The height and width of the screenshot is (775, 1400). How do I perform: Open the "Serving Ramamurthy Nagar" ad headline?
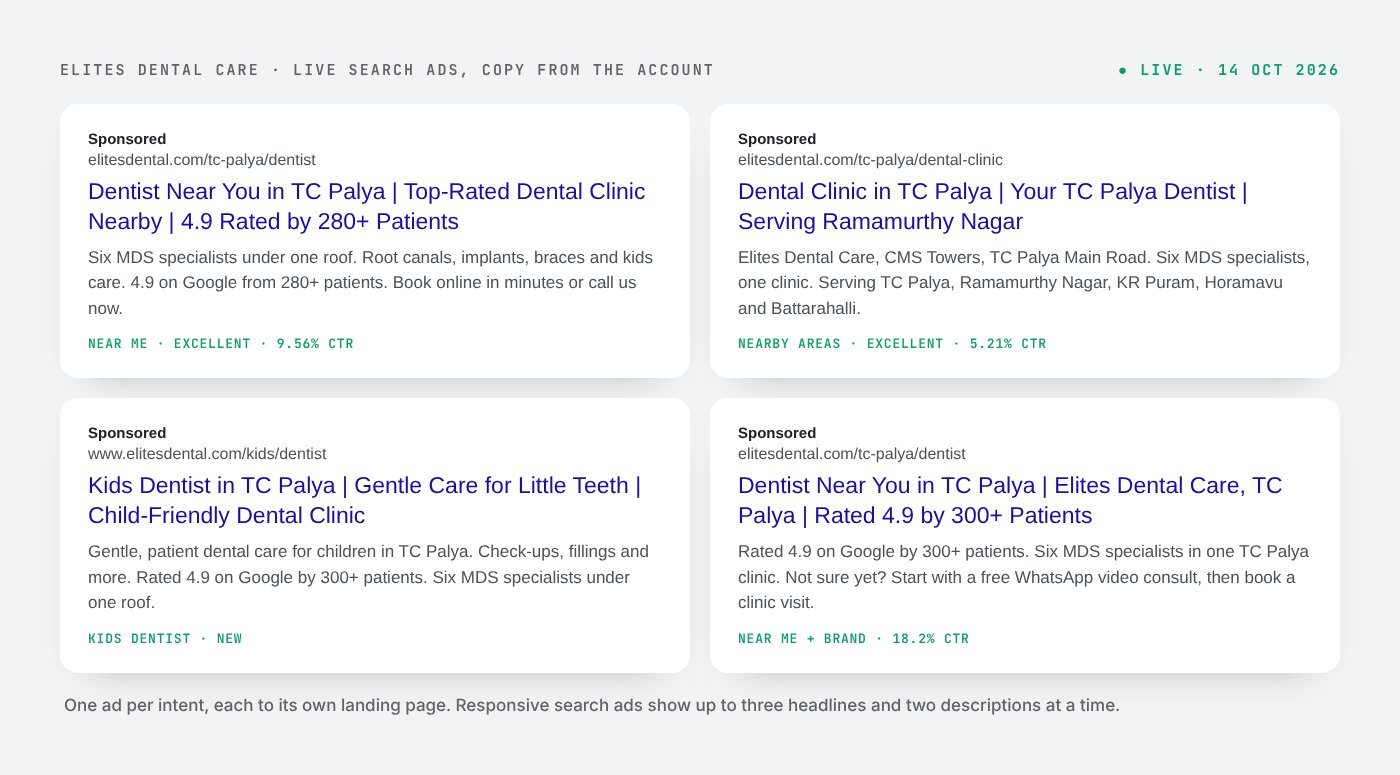[993, 206]
